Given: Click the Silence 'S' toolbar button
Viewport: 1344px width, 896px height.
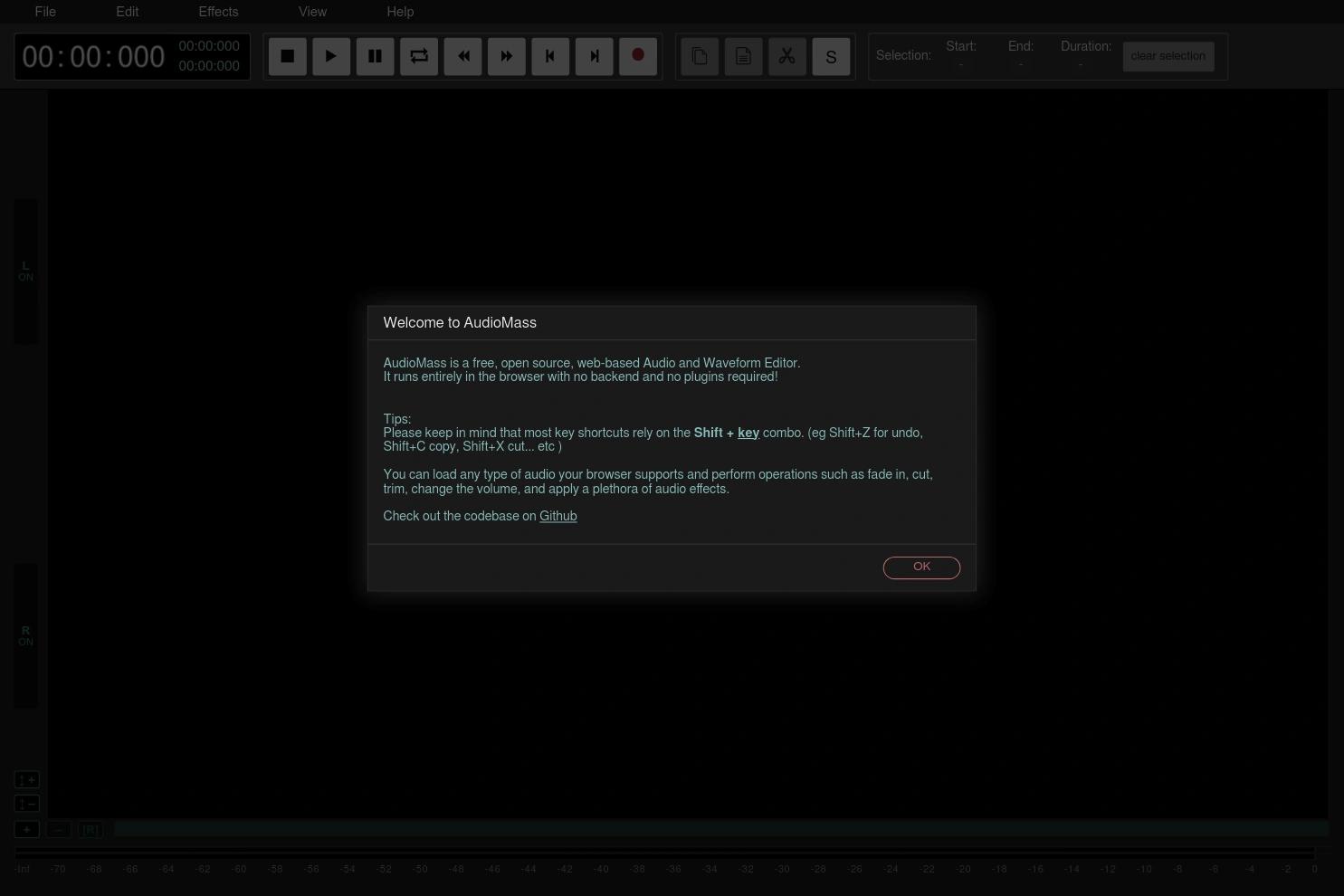Looking at the screenshot, I should (x=831, y=56).
